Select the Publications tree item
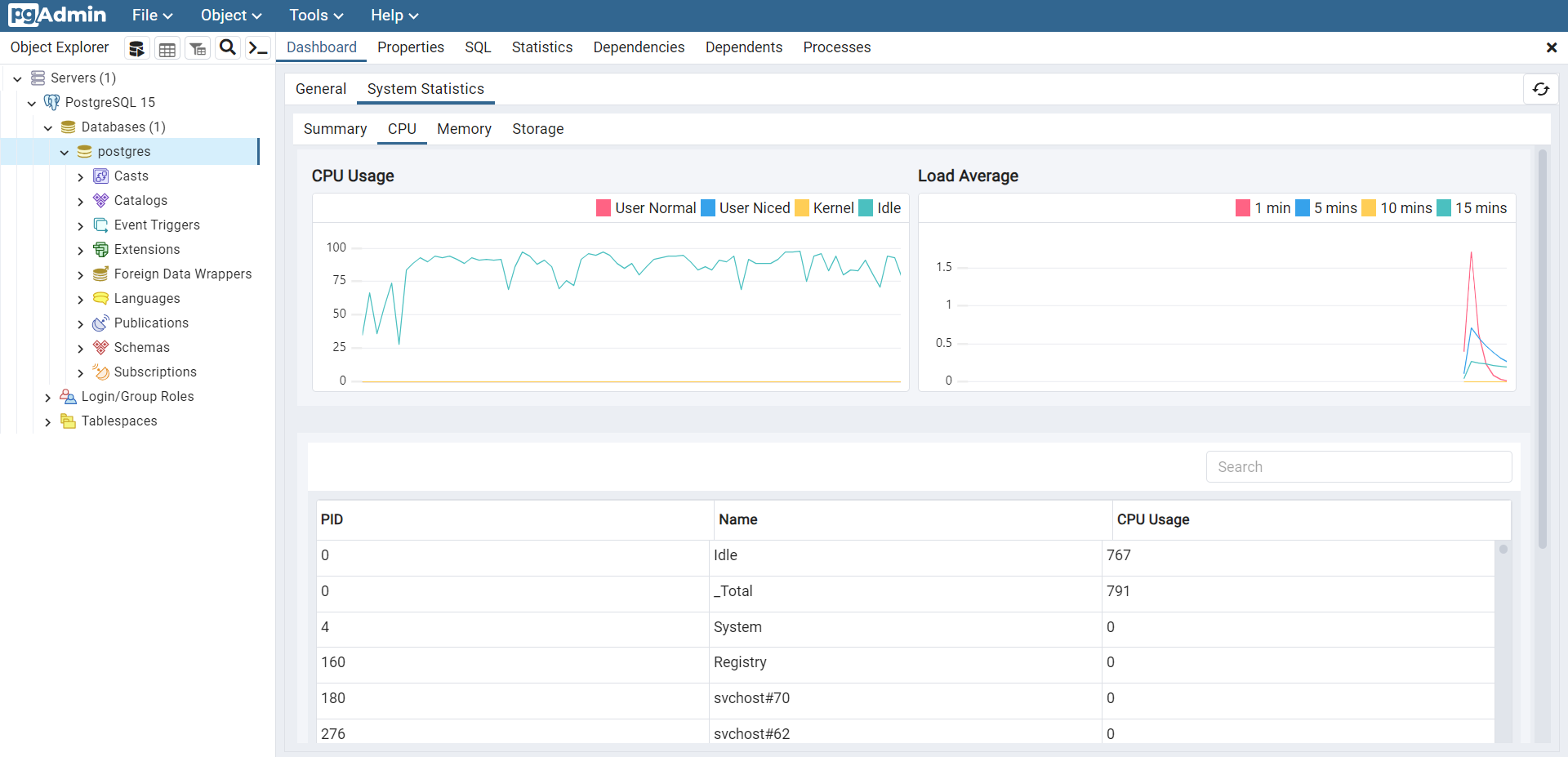Screen dimensions: 1568x757 point(151,323)
